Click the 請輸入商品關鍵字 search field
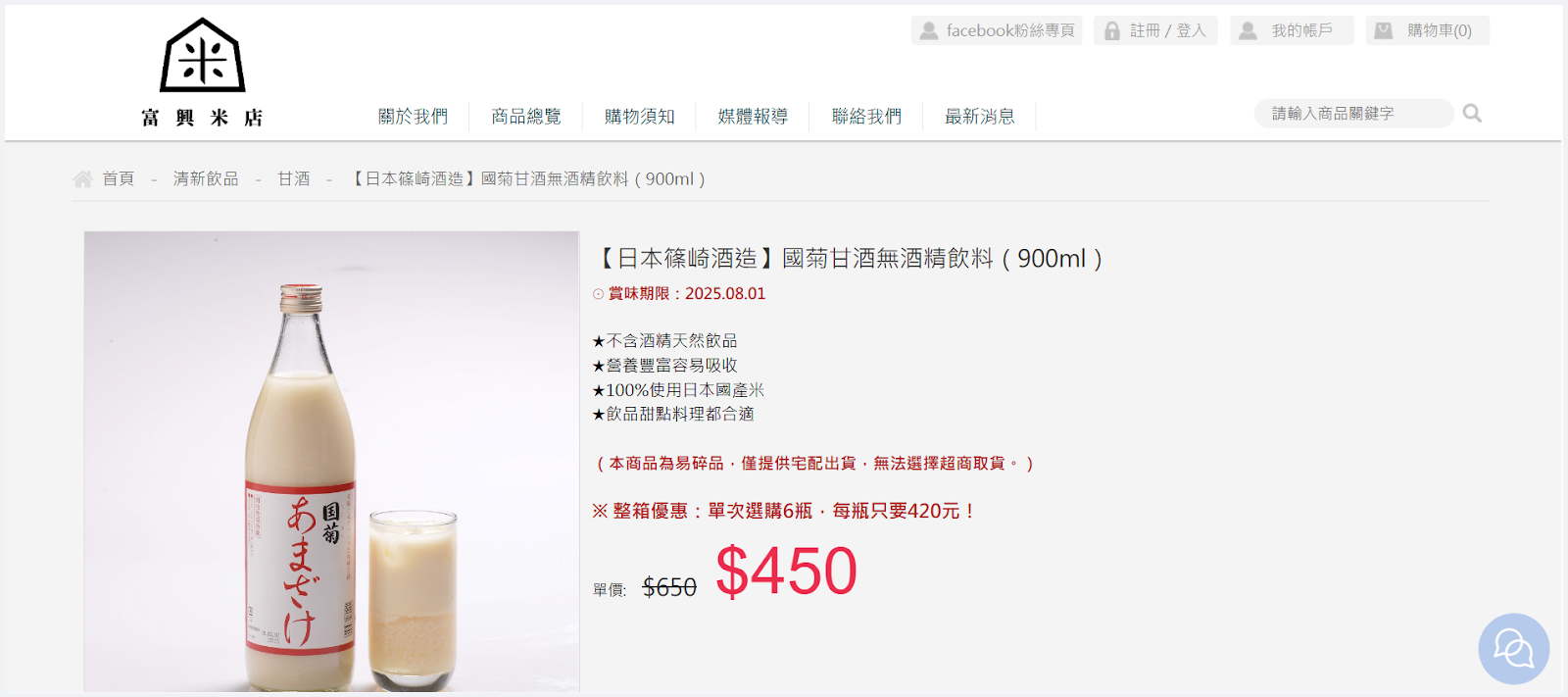Image resolution: width=1568 pixels, height=697 pixels. click(x=1353, y=114)
